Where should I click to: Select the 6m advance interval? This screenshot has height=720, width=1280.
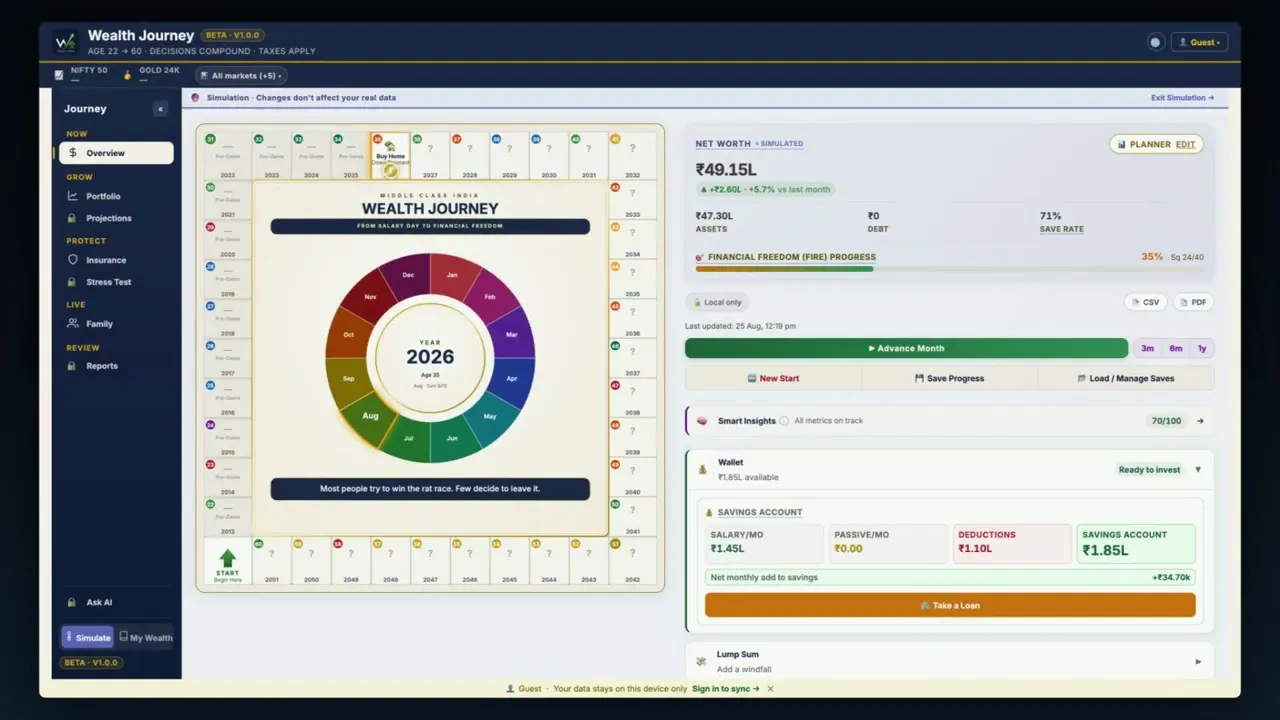click(x=1175, y=348)
